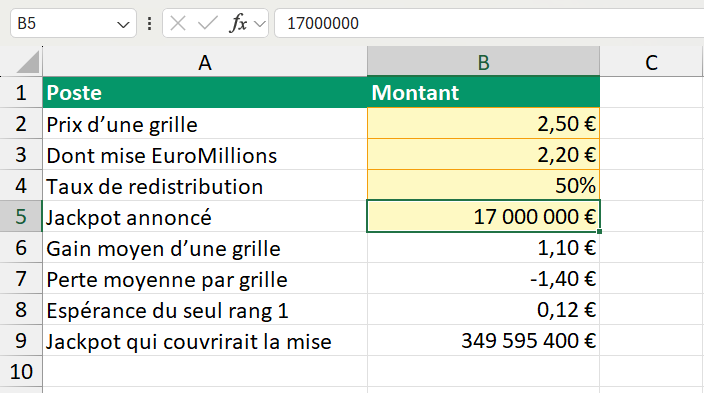Screen dimensions: 704x393
Task: Cancel the formula bar entry (X icon)
Action: (x=178, y=23)
